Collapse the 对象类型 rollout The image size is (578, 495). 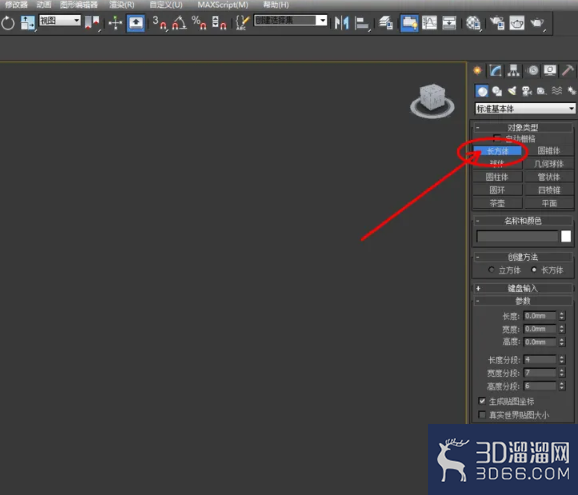(523, 128)
